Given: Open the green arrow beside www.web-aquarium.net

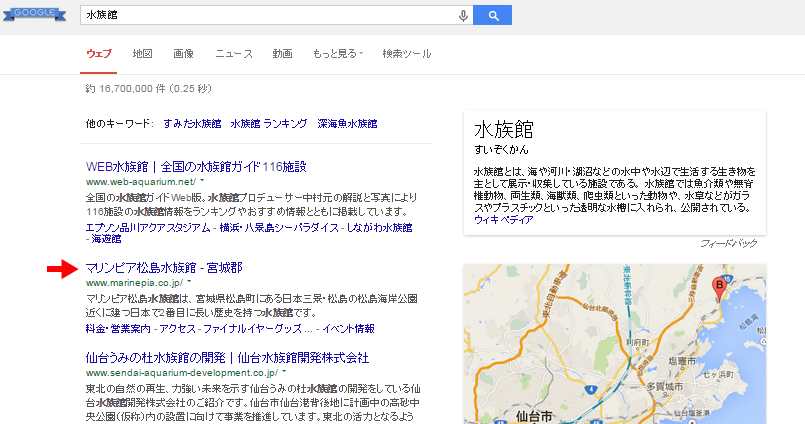Looking at the screenshot, I should pos(201,183).
